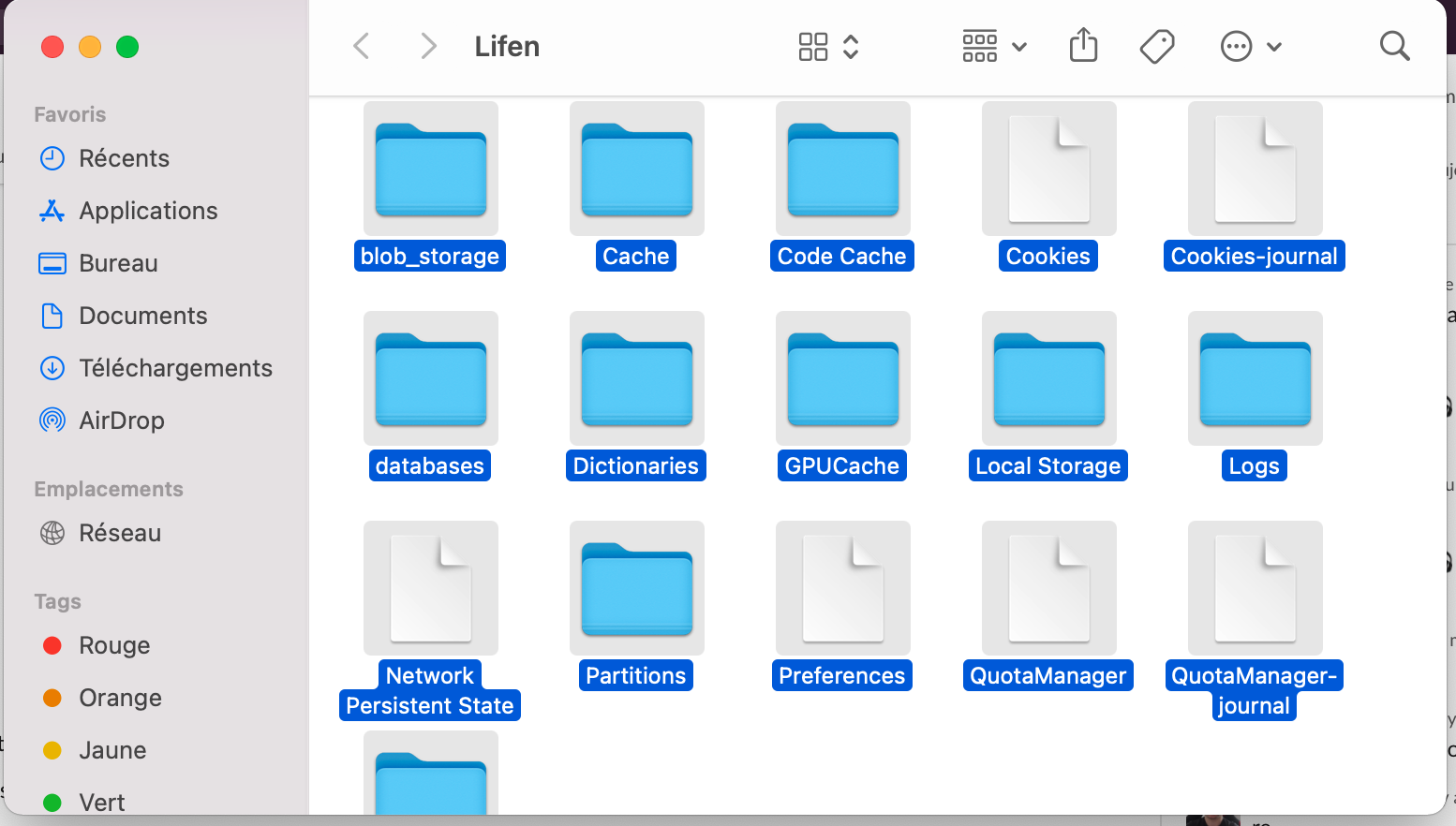The width and height of the screenshot is (1456, 826).
Task: Select the Local Storage folder icon
Action: 1049,379
